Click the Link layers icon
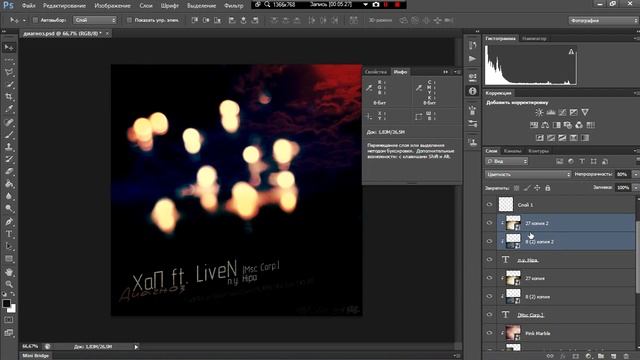The image size is (640, 360). [x=550, y=356]
